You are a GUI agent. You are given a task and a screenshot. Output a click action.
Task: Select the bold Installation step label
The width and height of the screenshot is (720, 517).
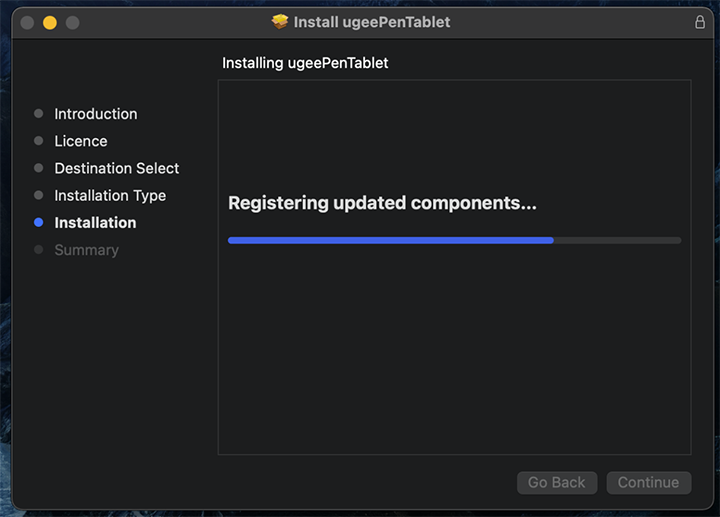[95, 223]
